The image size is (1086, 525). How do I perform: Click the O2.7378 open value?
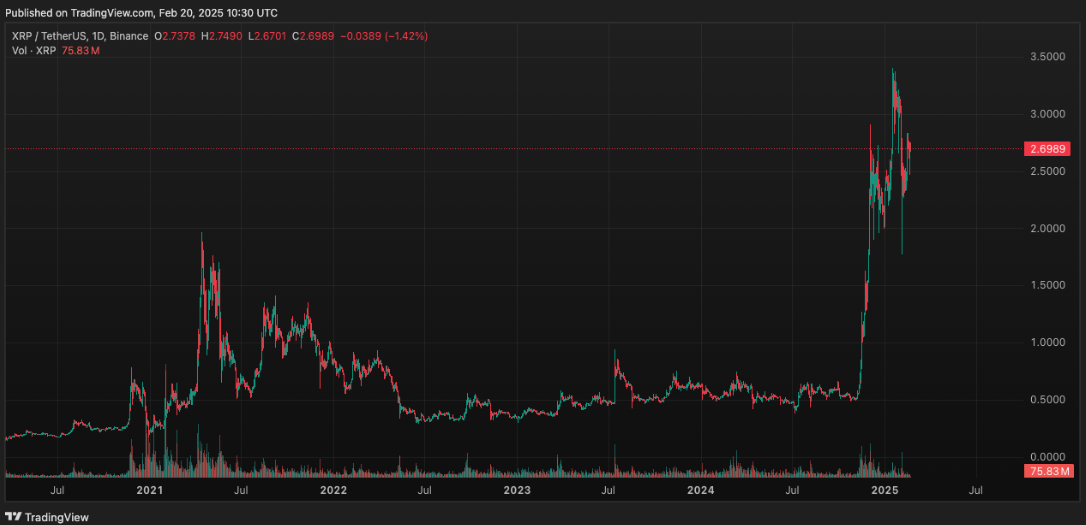click(175, 36)
